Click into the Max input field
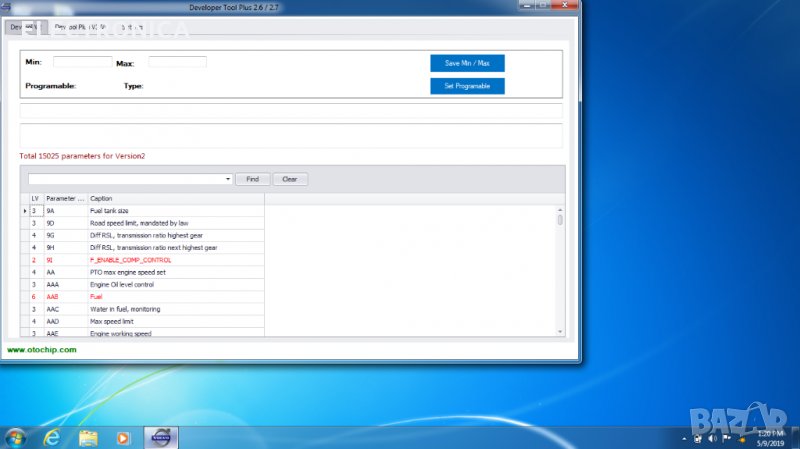Viewport: 800px width, 449px height. (x=177, y=62)
